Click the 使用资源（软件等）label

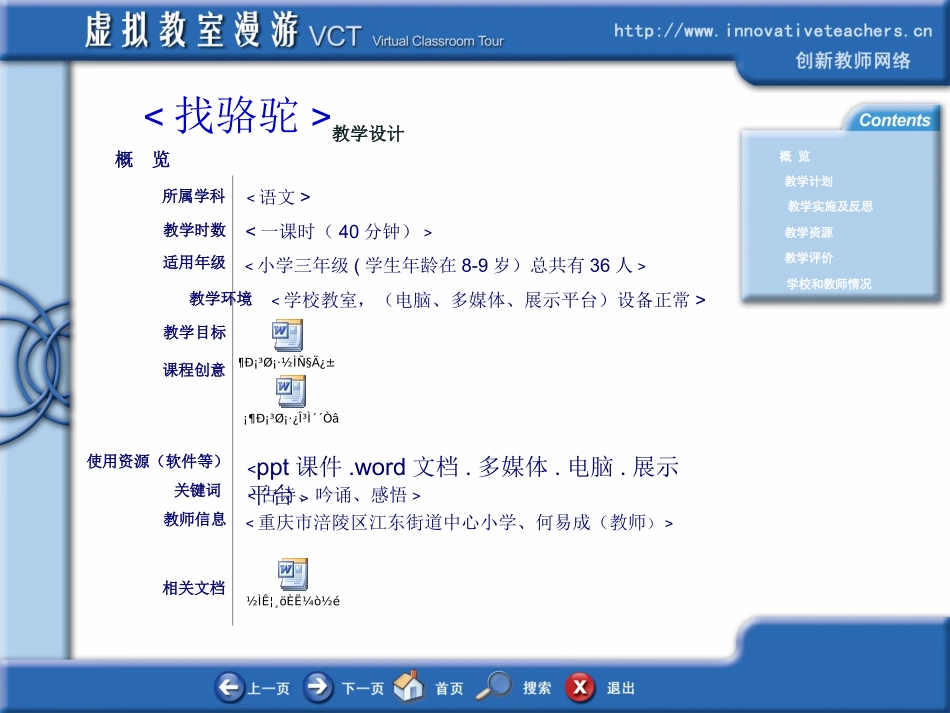tap(154, 462)
